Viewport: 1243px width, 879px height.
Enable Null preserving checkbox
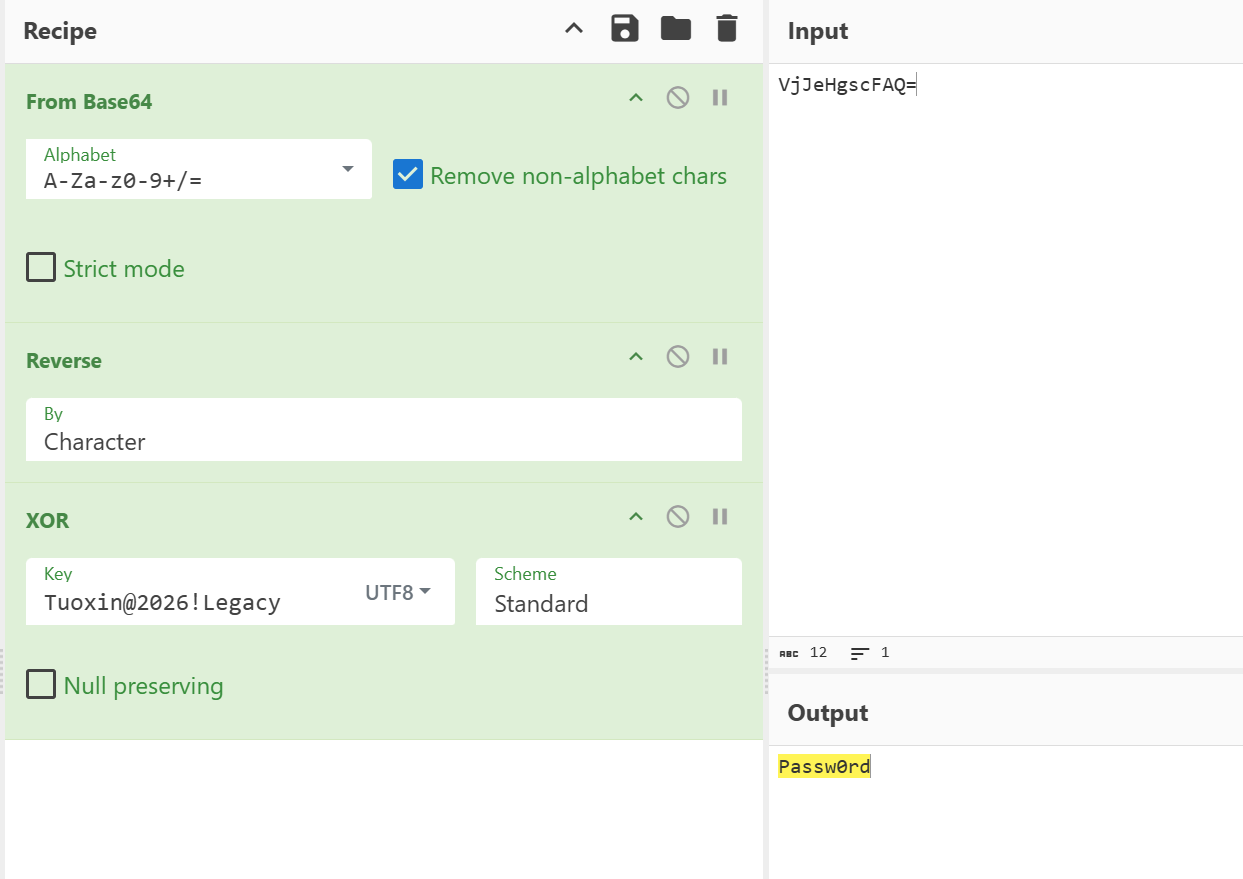pos(41,684)
